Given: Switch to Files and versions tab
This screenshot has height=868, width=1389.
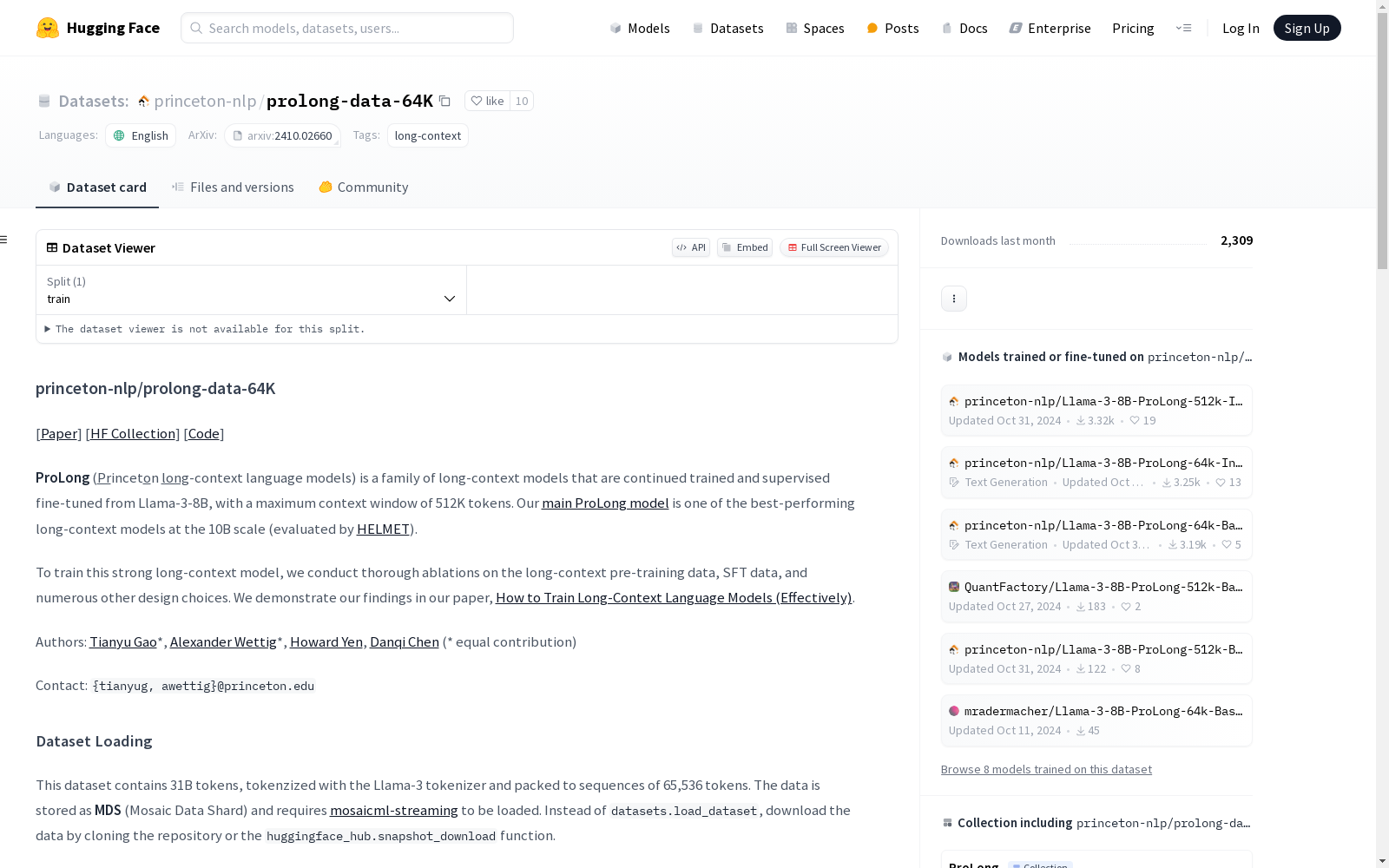Looking at the screenshot, I should [233, 187].
